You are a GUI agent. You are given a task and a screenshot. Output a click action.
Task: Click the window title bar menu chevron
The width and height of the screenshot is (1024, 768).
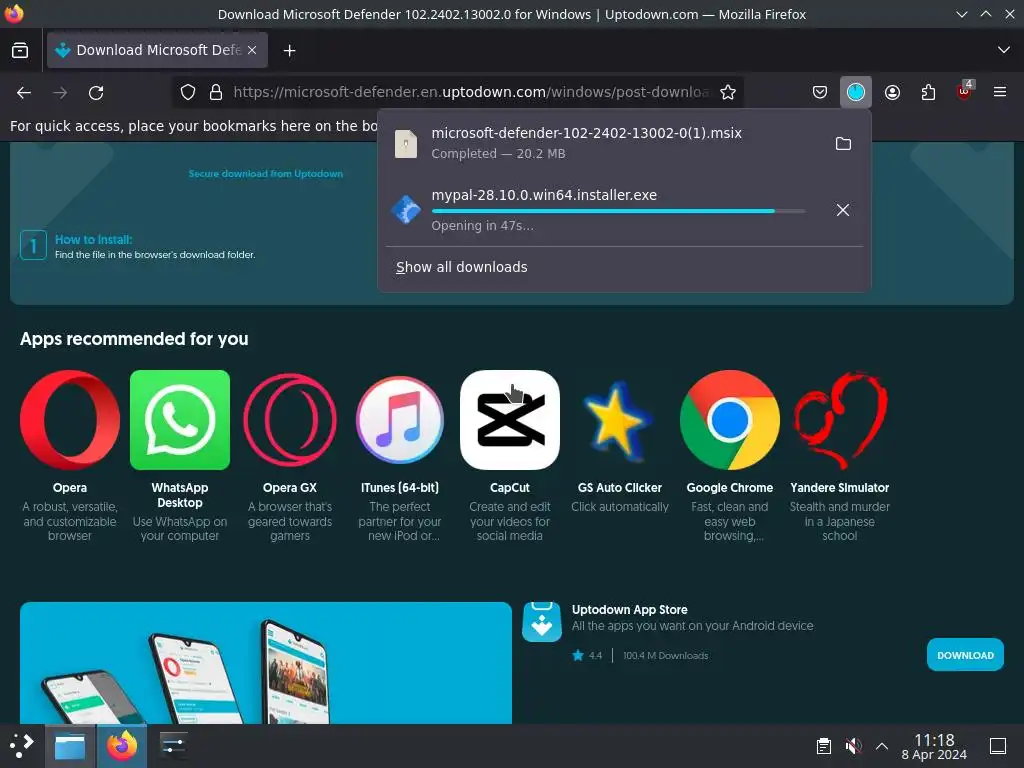(x=961, y=14)
